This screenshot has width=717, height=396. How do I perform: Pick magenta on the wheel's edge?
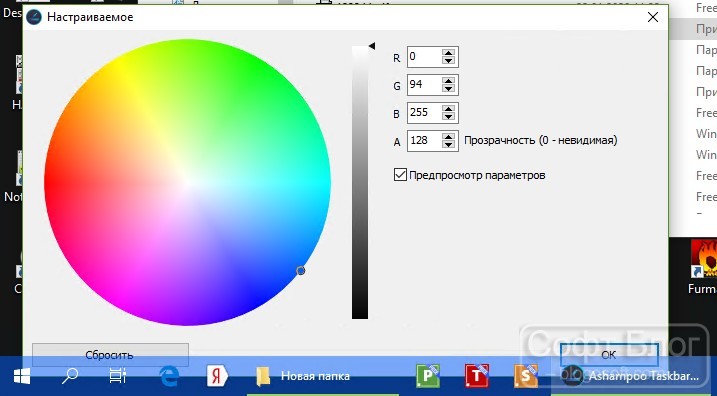pos(118,304)
